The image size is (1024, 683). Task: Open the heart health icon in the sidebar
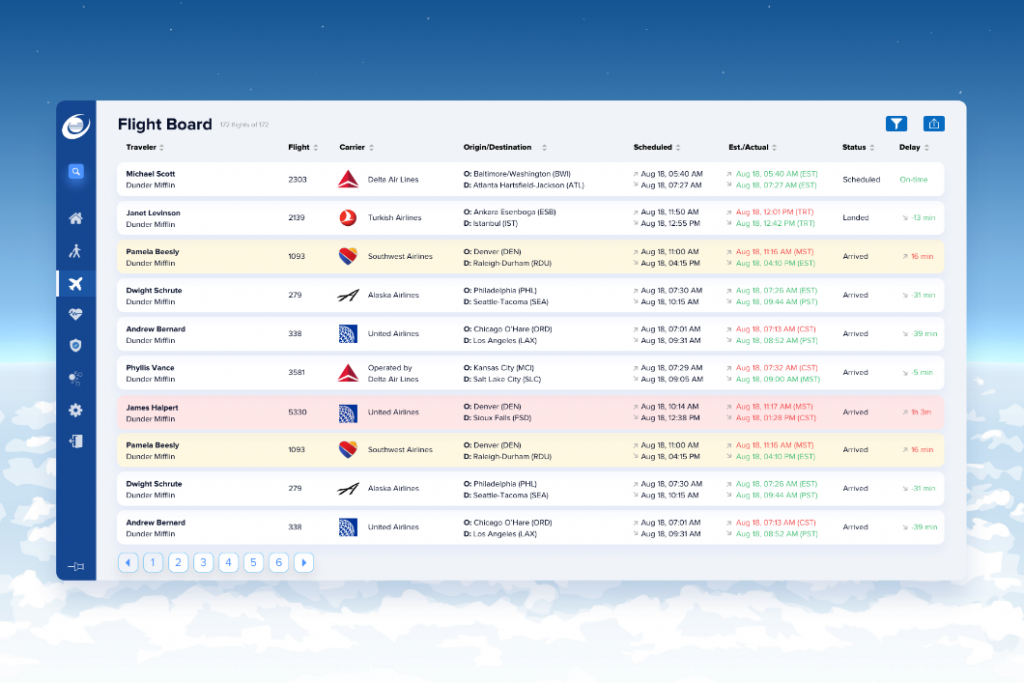pos(76,314)
